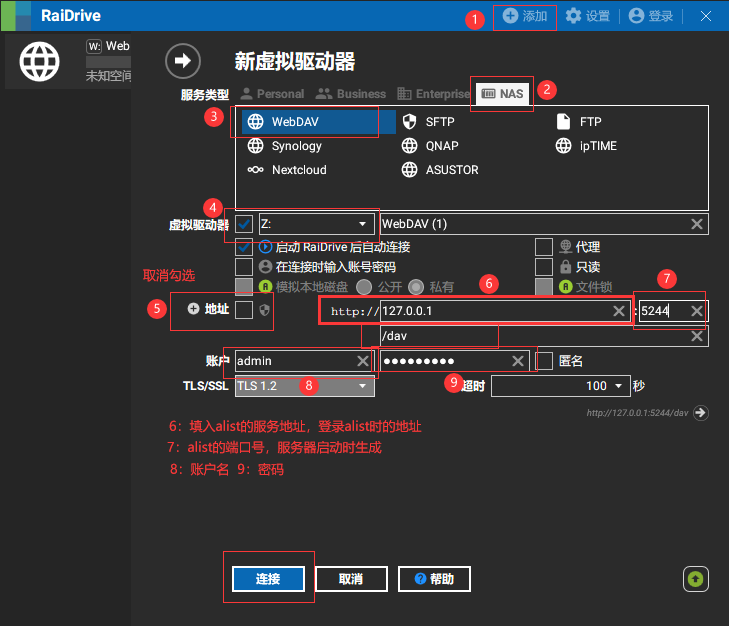This screenshot has height=626, width=729.
Task: Select the W: Web drive globe icon
Action: coord(40,61)
